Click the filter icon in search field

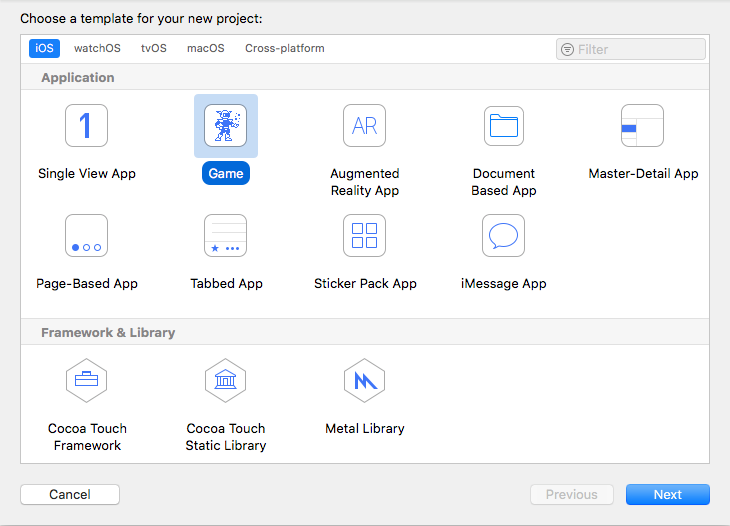pos(568,49)
